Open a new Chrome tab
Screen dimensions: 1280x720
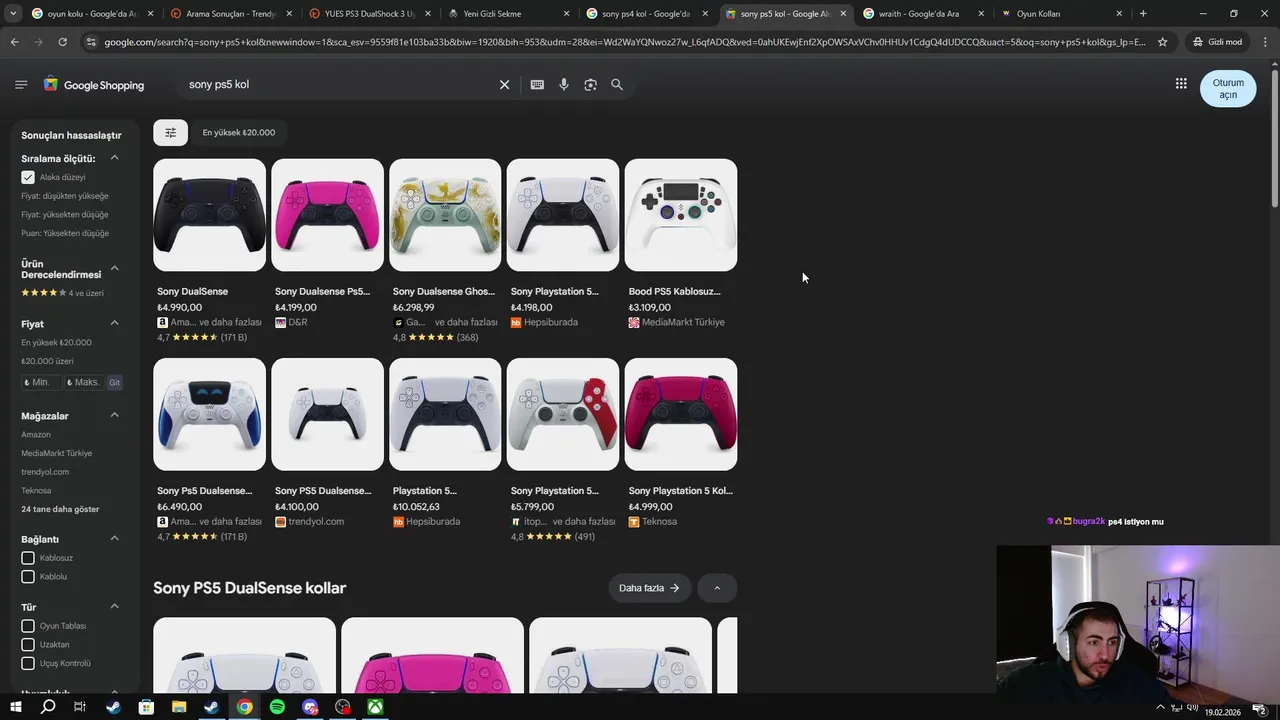tap(1143, 14)
